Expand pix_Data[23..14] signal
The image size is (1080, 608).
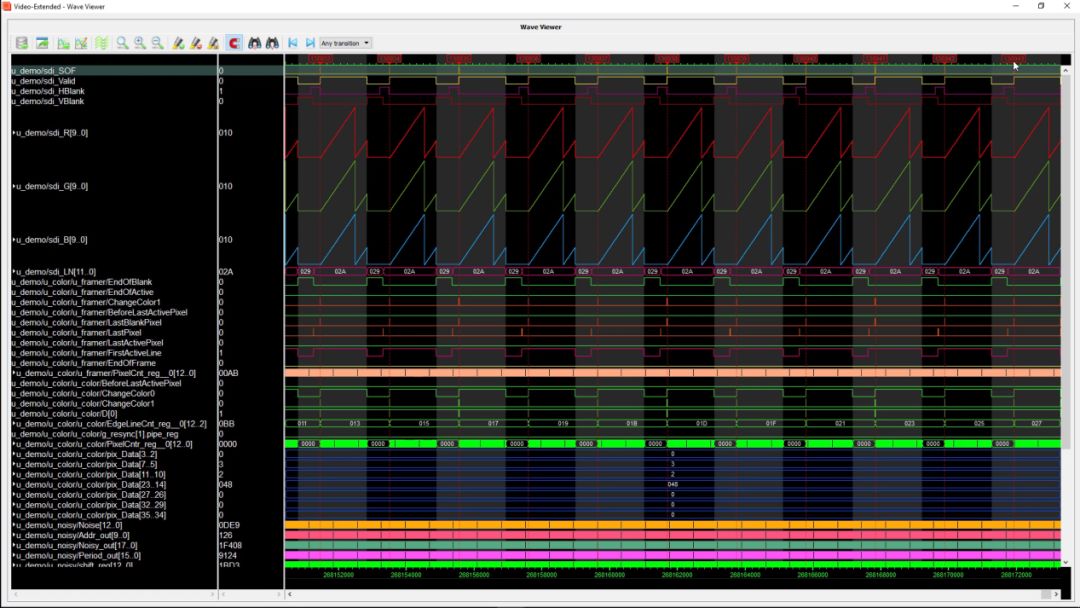[x=14, y=485]
